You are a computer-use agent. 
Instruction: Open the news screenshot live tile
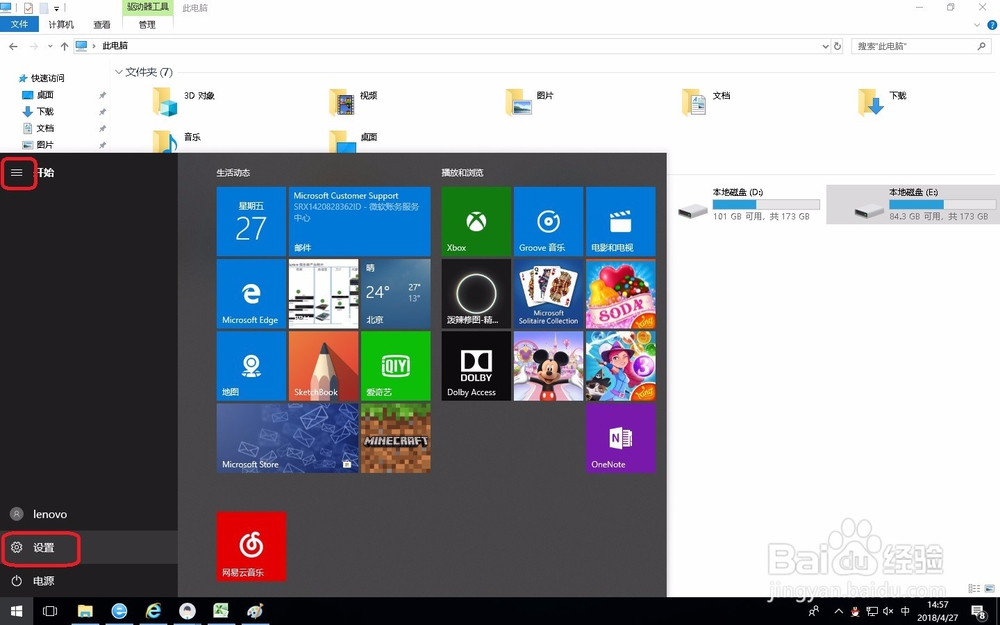[x=323, y=293]
